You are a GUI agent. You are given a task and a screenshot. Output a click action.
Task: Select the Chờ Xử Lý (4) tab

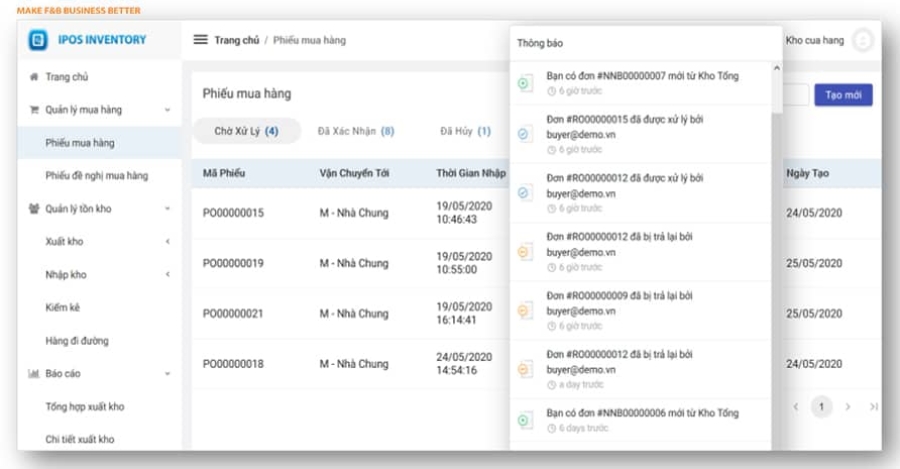[x=246, y=131]
